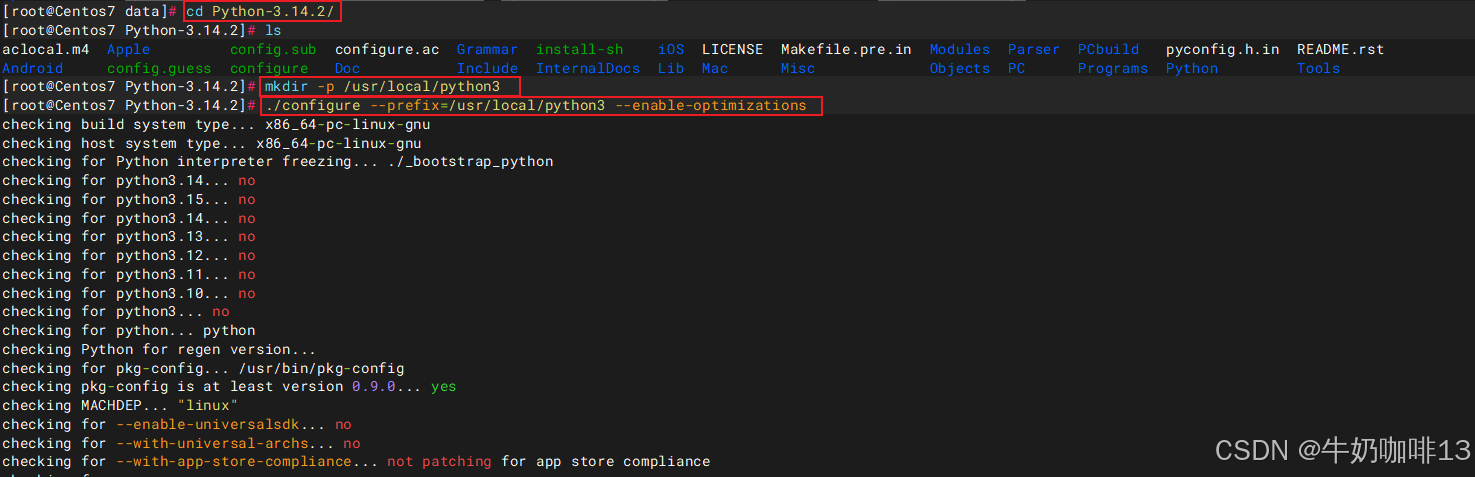Click the version number 0.9.0
The height and width of the screenshot is (477, 1475).
pyautogui.click(x=373, y=386)
